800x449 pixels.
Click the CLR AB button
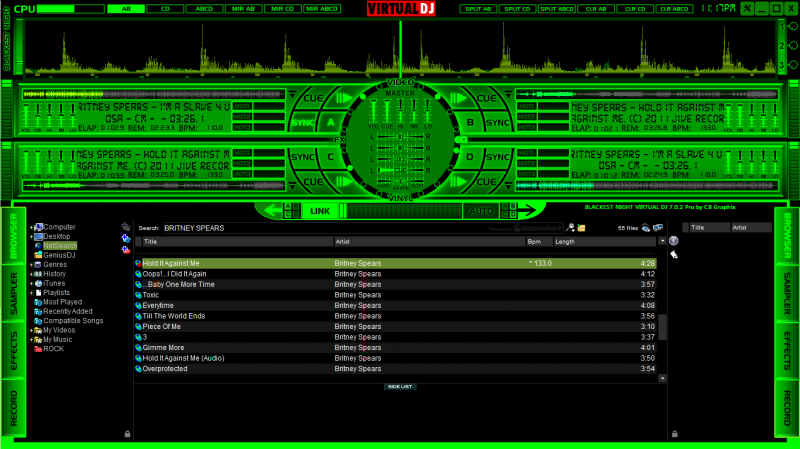tap(596, 9)
